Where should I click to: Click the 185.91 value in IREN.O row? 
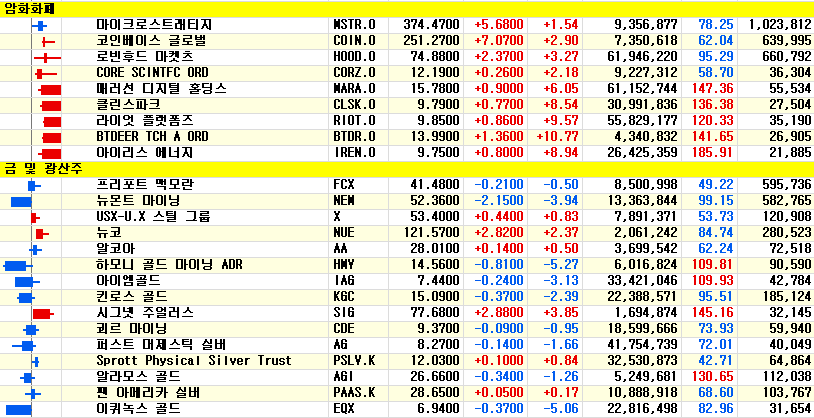[x=712, y=153]
